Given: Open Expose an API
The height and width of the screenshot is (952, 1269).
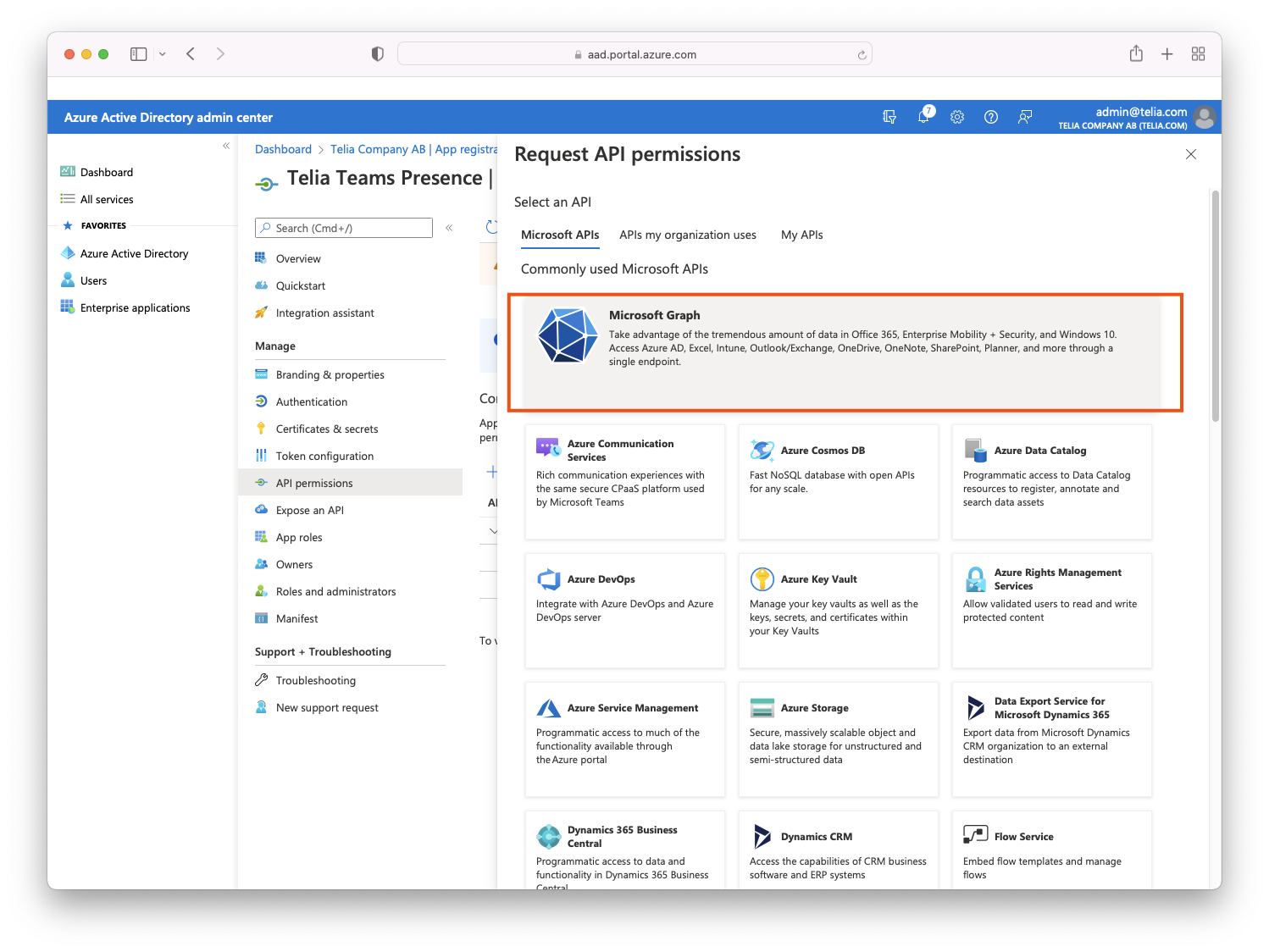Looking at the screenshot, I should (310, 510).
